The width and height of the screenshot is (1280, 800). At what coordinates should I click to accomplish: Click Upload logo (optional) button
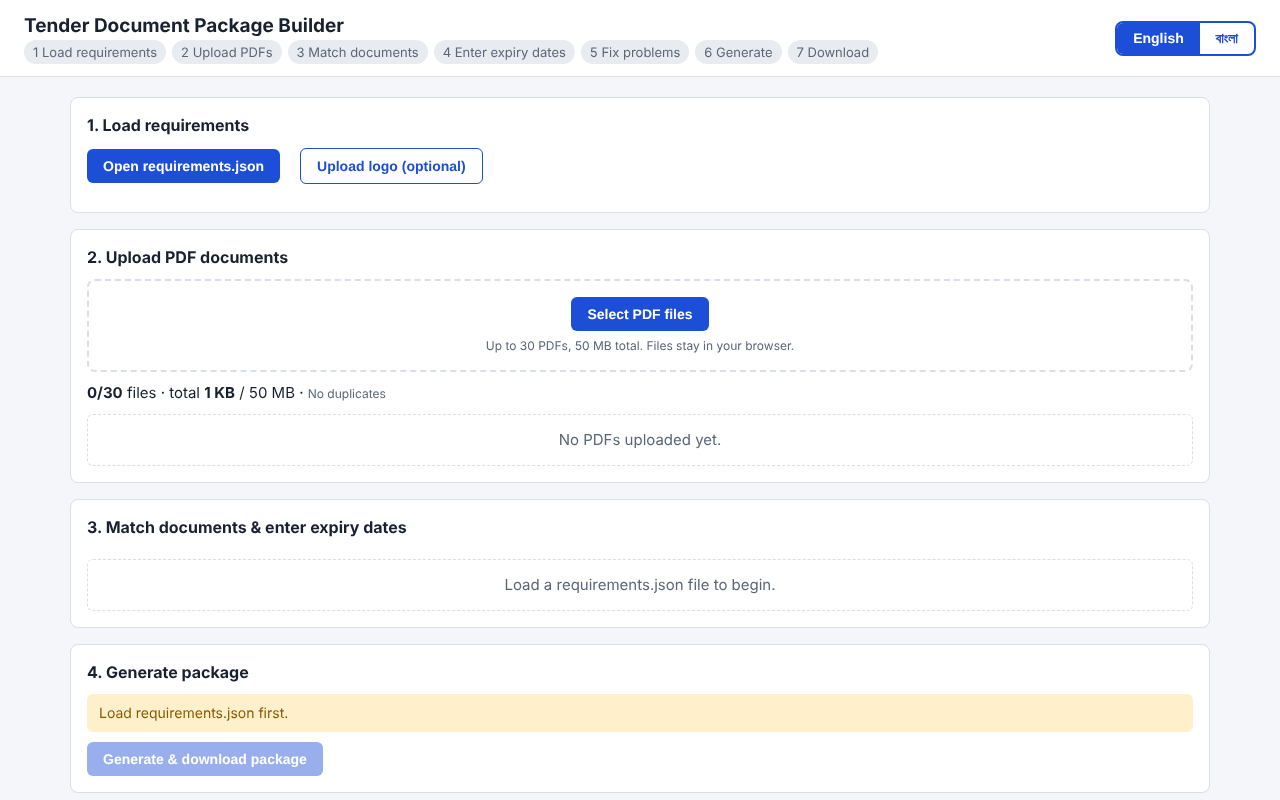pyautogui.click(x=391, y=166)
